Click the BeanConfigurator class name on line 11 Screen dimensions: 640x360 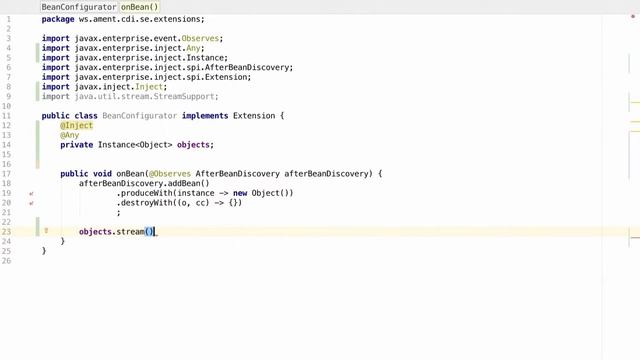pos(140,116)
